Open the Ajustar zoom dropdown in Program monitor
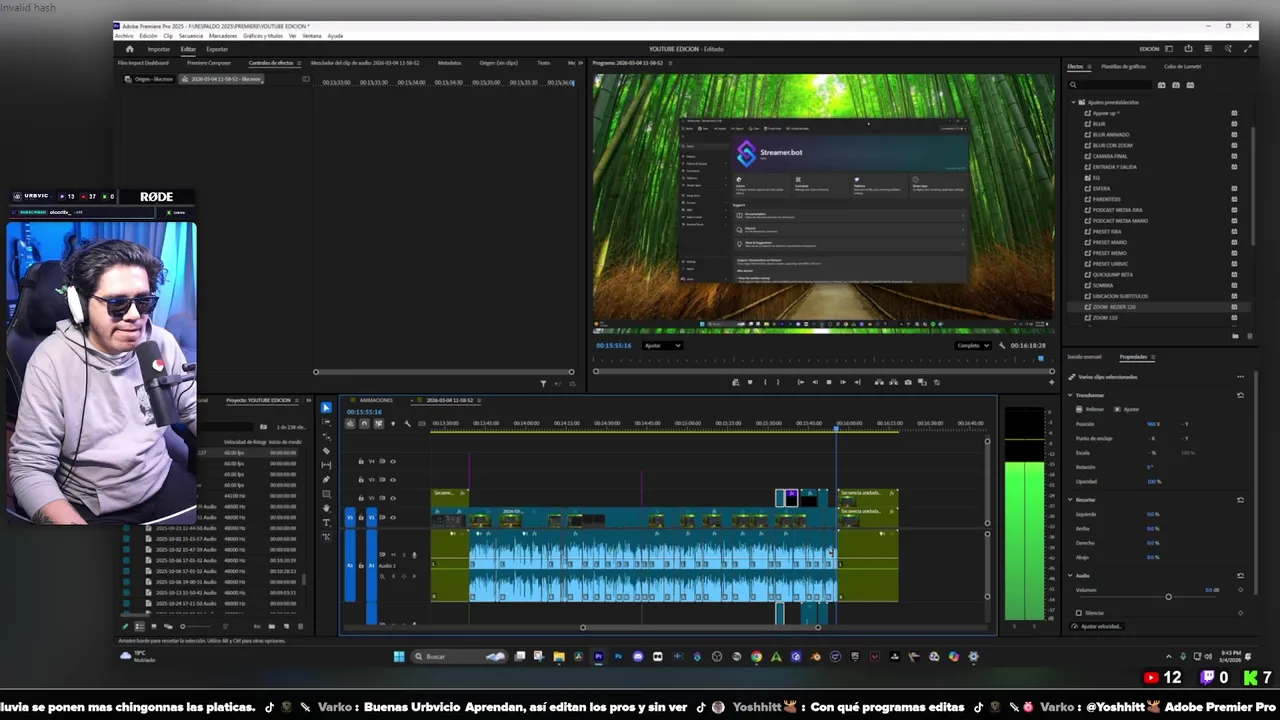 coord(662,346)
